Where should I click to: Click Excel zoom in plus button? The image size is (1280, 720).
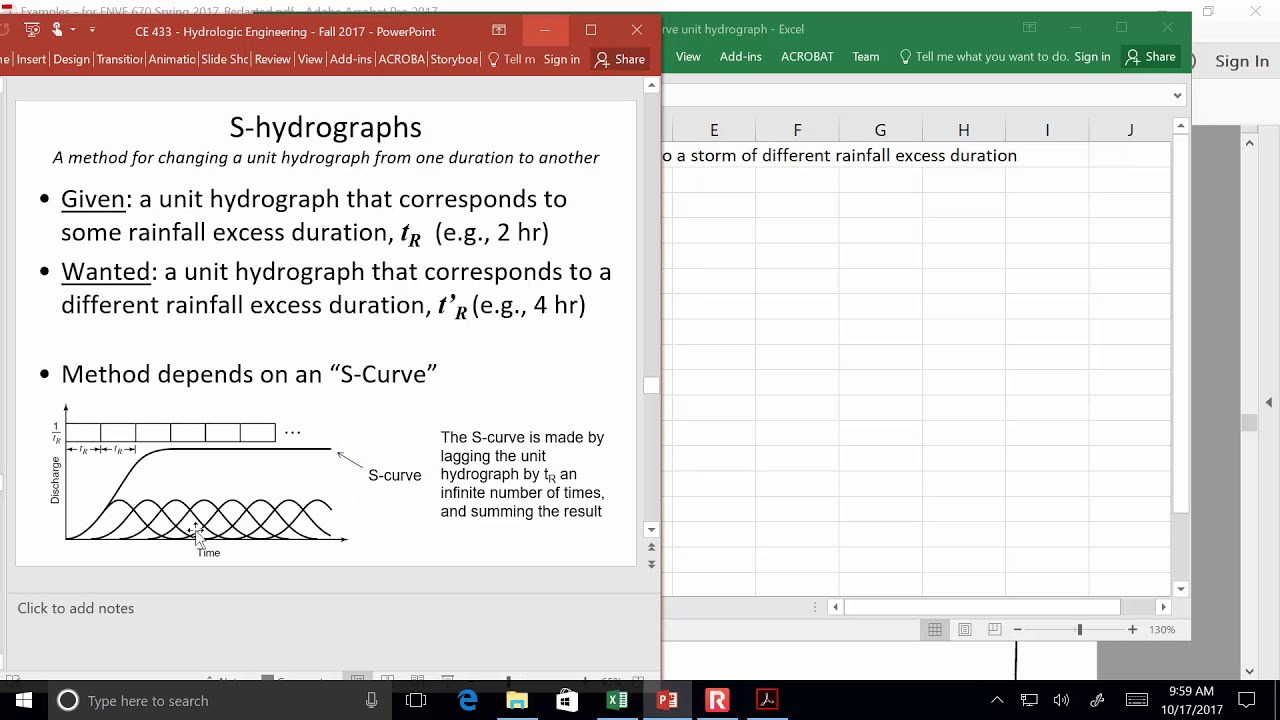click(x=1132, y=629)
